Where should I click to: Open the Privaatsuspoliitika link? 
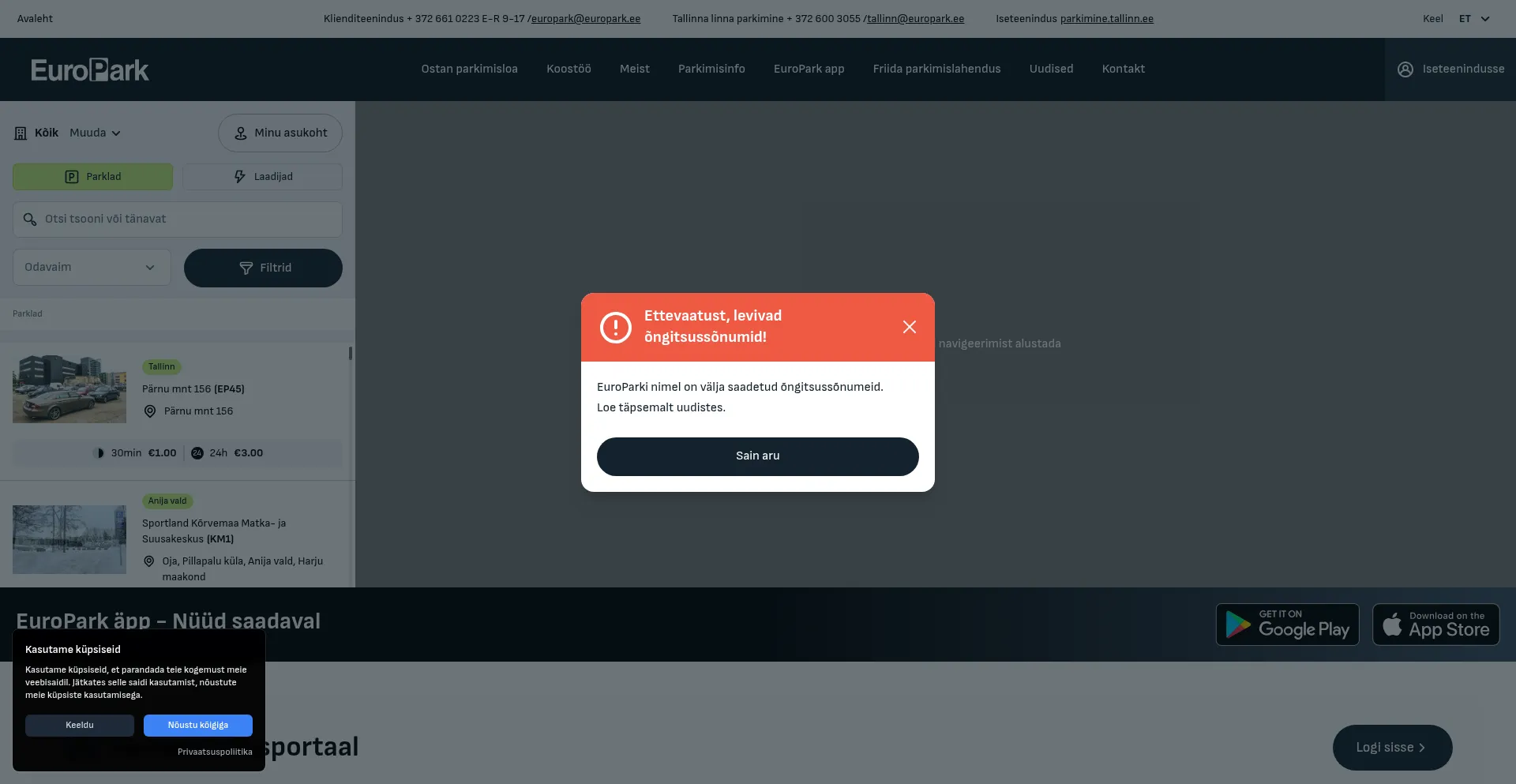pyautogui.click(x=215, y=752)
